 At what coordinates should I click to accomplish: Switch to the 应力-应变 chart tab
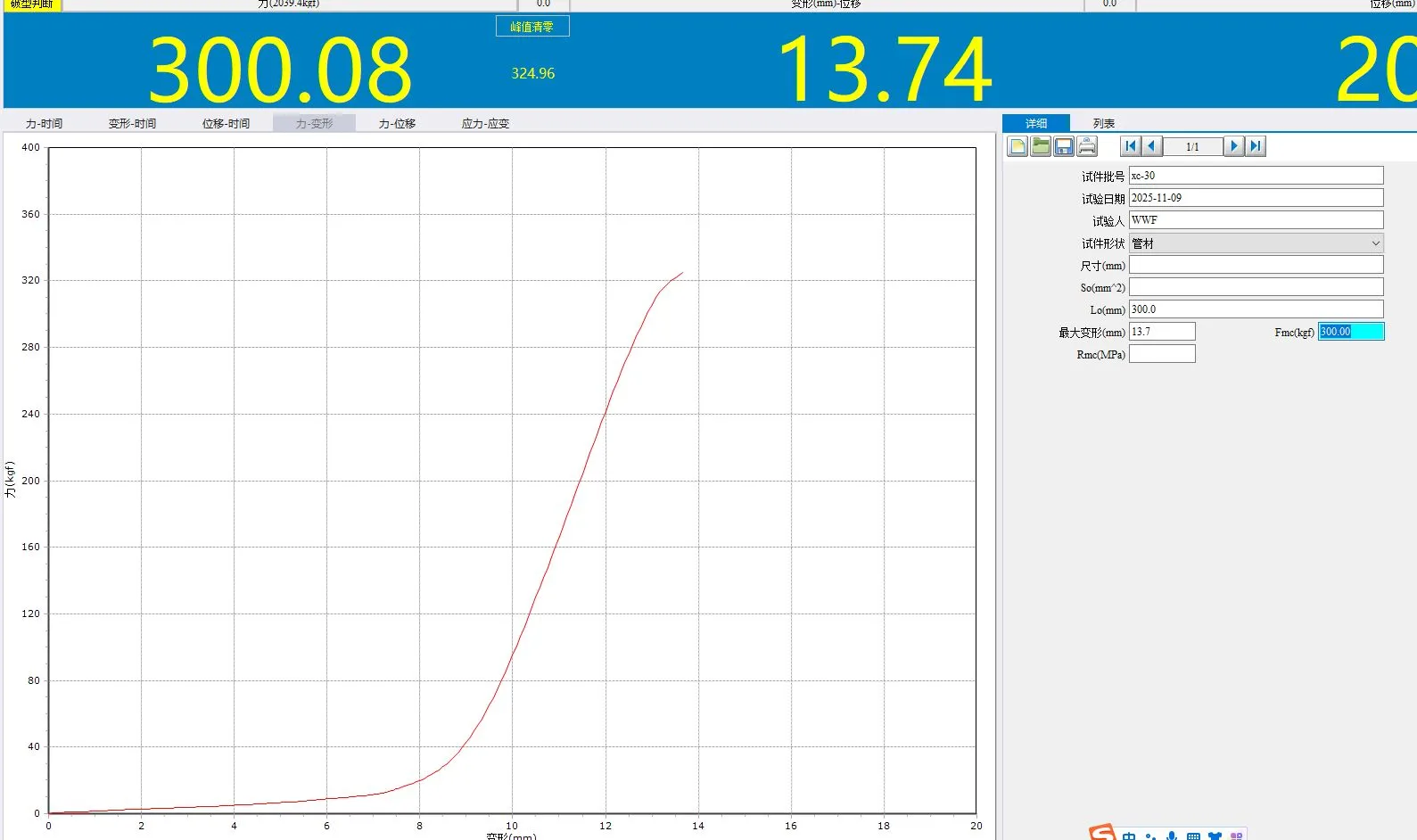pyautogui.click(x=485, y=123)
